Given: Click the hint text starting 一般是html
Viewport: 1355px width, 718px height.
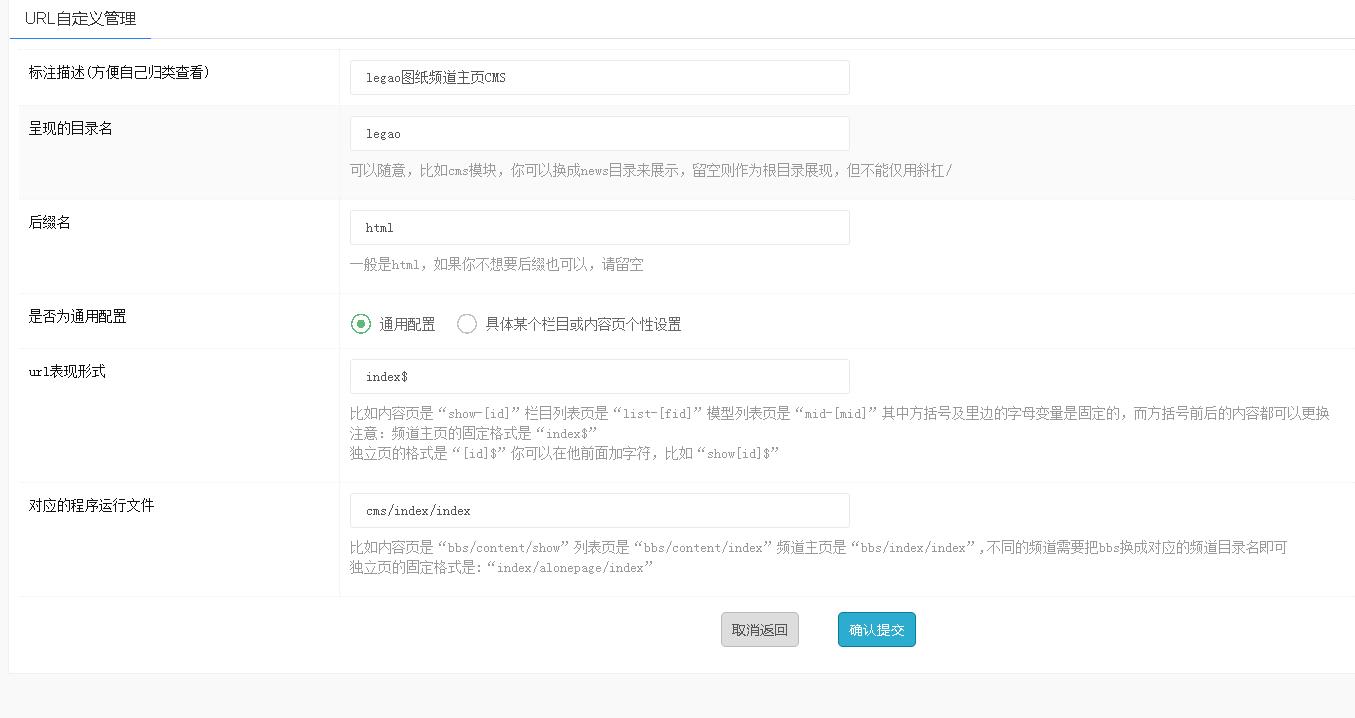Looking at the screenshot, I should pyautogui.click(x=496, y=265).
